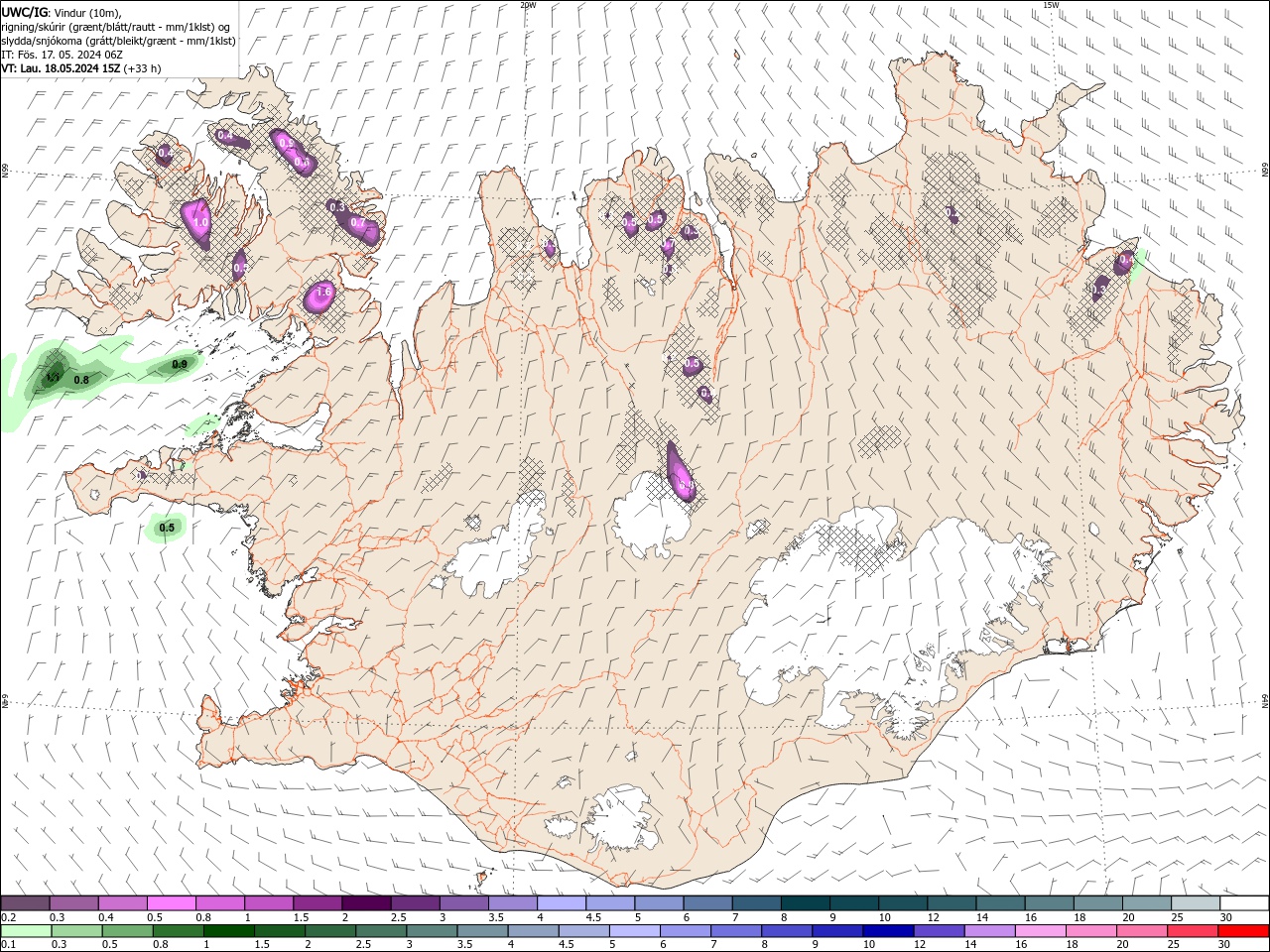The image size is (1270, 952).
Task: Click the UWC/IG title text
Action: 23,11
